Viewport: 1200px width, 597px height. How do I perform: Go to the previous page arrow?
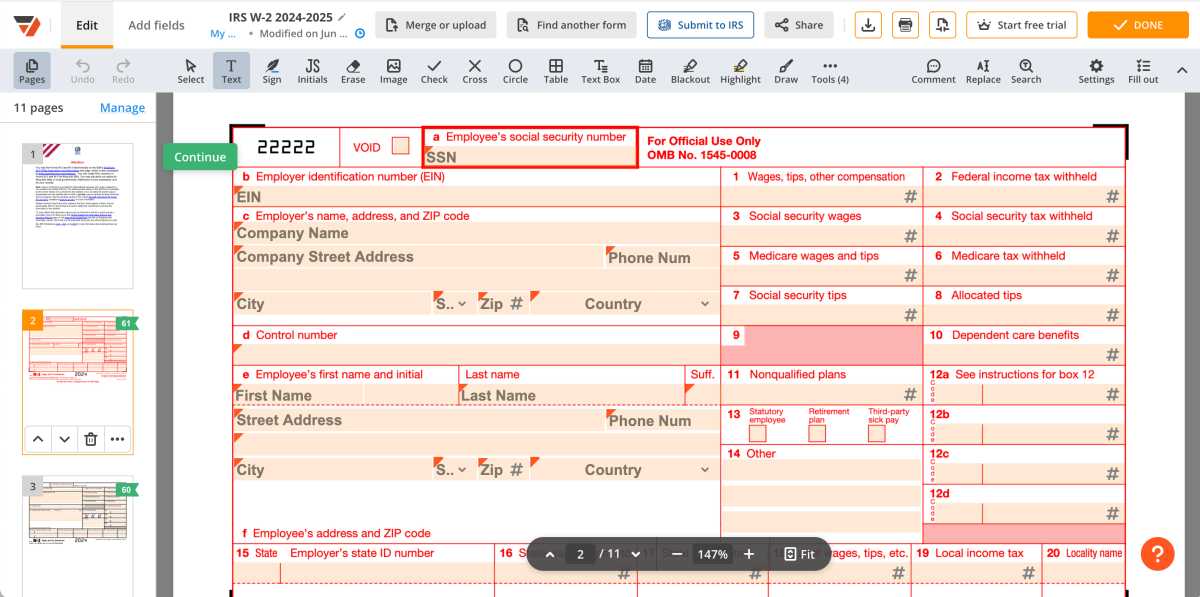click(x=549, y=554)
